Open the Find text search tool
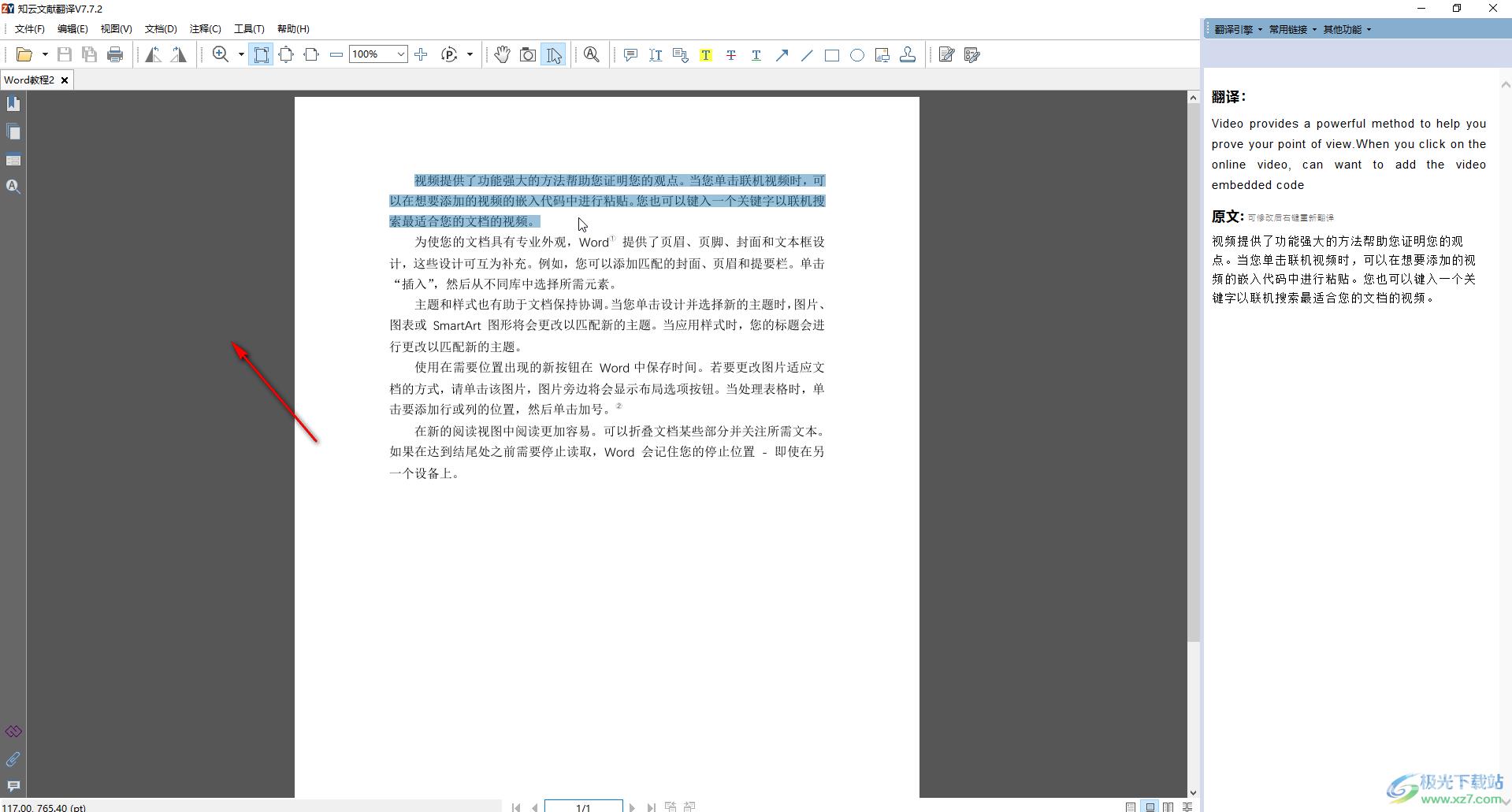The image size is (1512, 812). coord(592,54)
